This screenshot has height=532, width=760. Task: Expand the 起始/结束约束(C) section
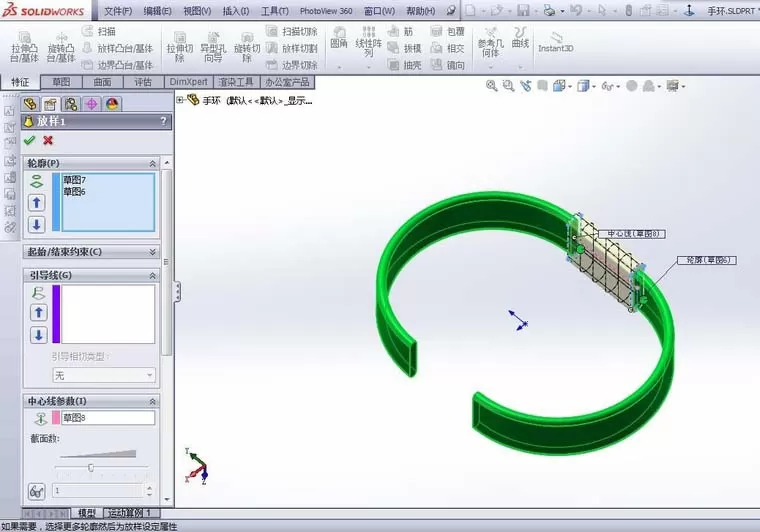tap(152, 252)
